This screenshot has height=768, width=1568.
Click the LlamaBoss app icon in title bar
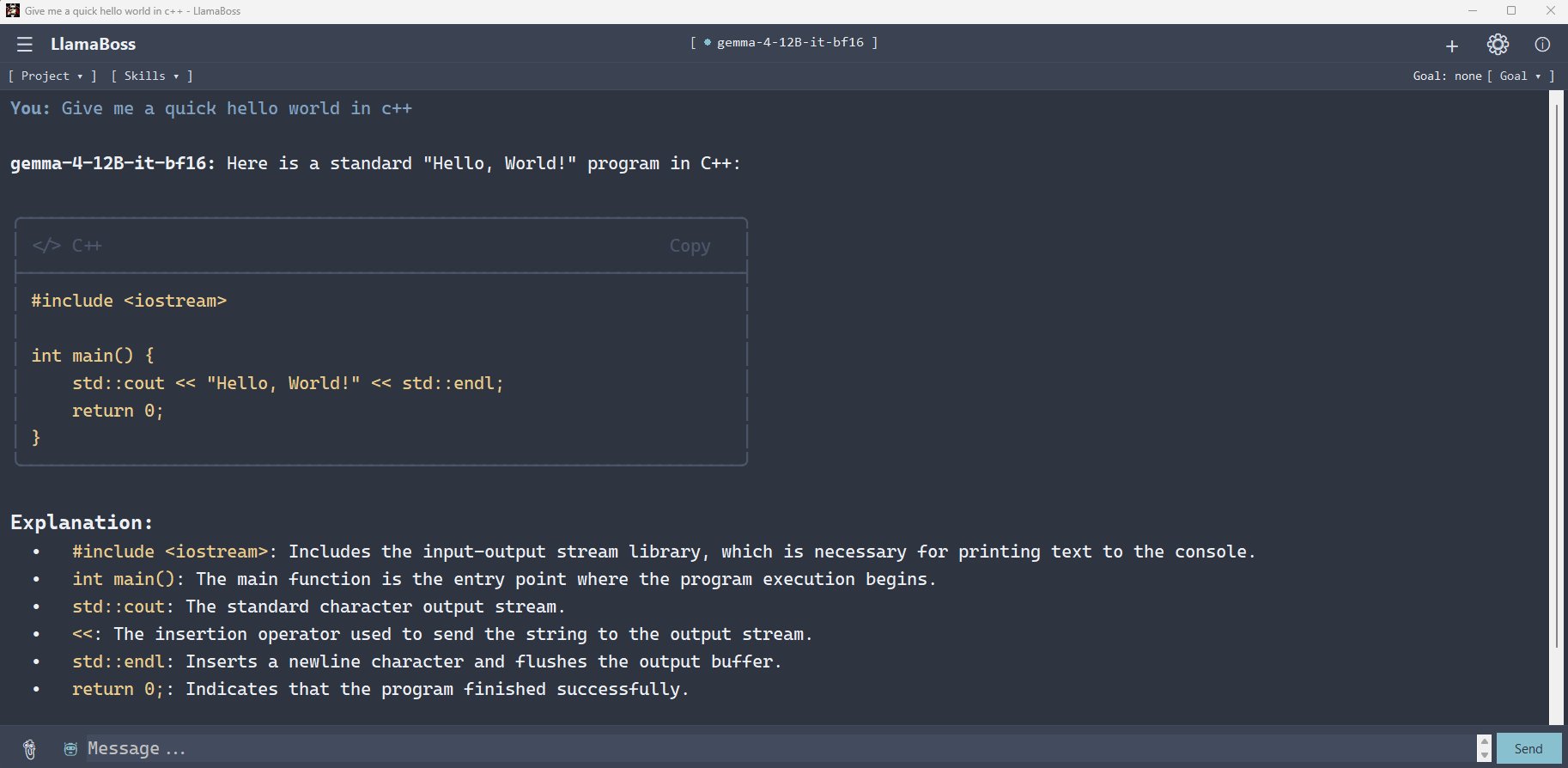(x=12, y=11)
